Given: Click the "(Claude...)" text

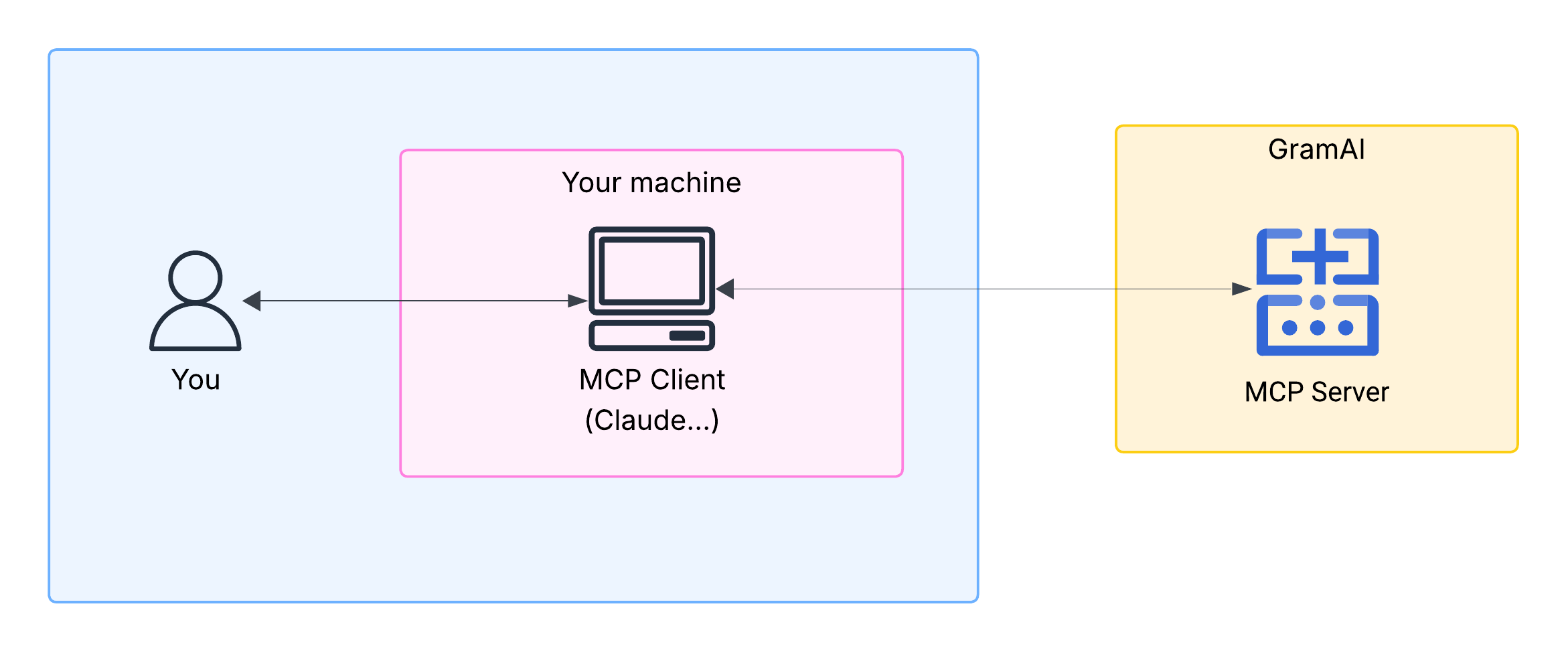Looking at the screenshot, I should [x=651, y=421].
